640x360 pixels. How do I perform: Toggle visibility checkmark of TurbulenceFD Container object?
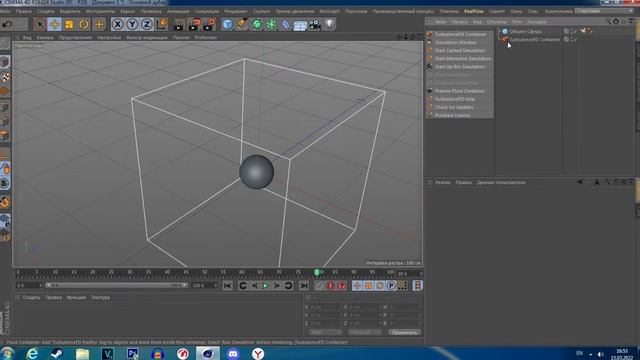coord(575,39)
